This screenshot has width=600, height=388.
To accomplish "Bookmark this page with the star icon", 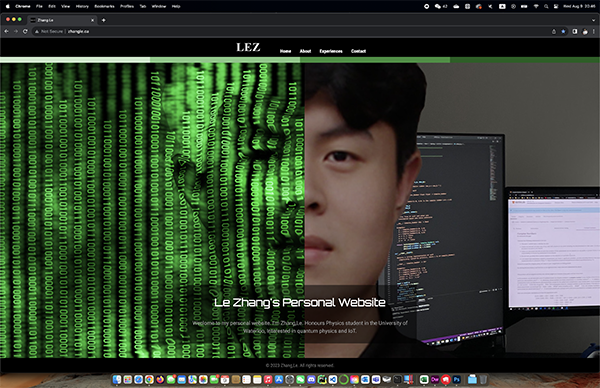I will click(x=563, y=31).
